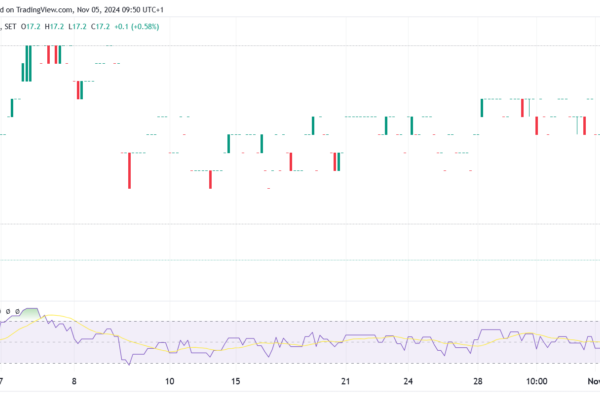Click the high price value H17.2
This screenshot has height=413, width=600.
pos(54,26)
